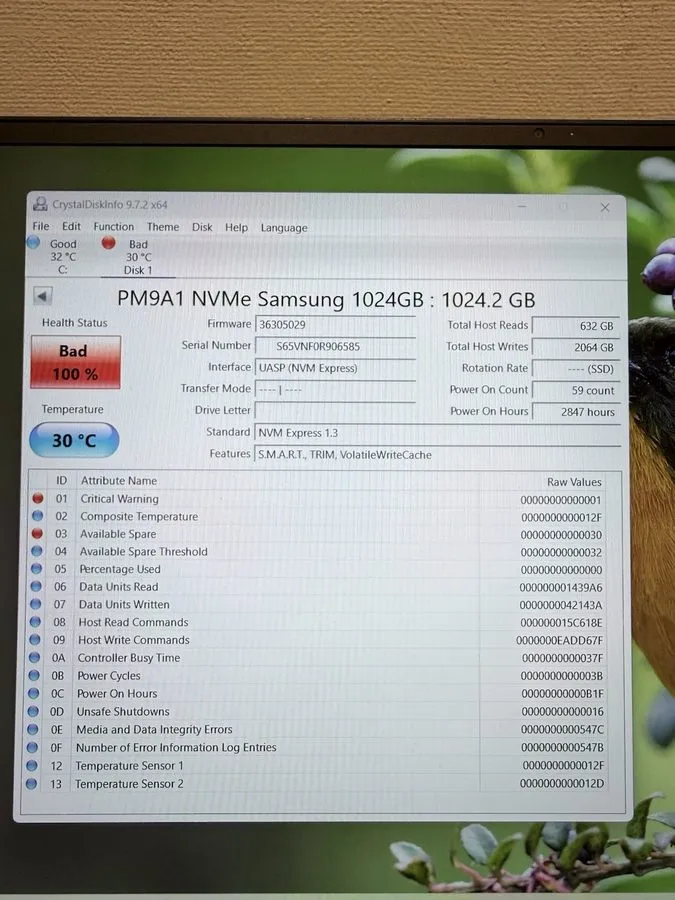Click the Bad 100 % health status button

click(76, 362)
